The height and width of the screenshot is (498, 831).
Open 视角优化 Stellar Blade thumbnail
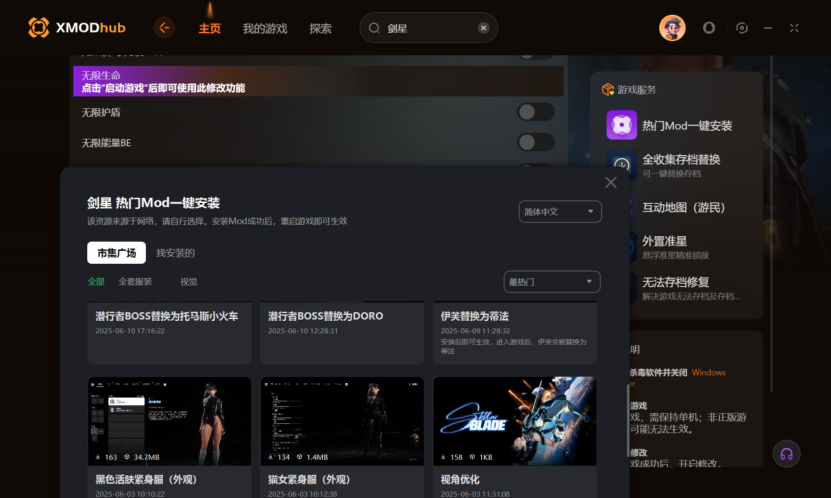tap(515, 421)
